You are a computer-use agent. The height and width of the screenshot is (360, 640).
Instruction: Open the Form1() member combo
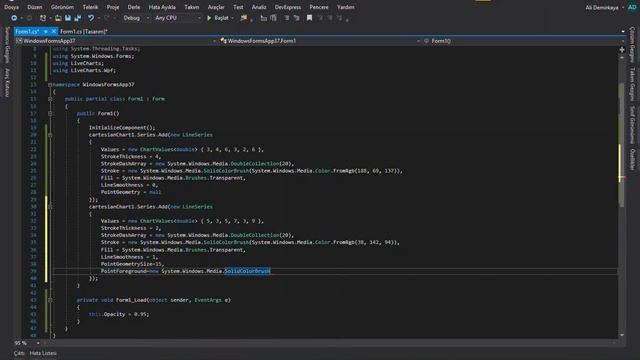click(x=524, y=41)
